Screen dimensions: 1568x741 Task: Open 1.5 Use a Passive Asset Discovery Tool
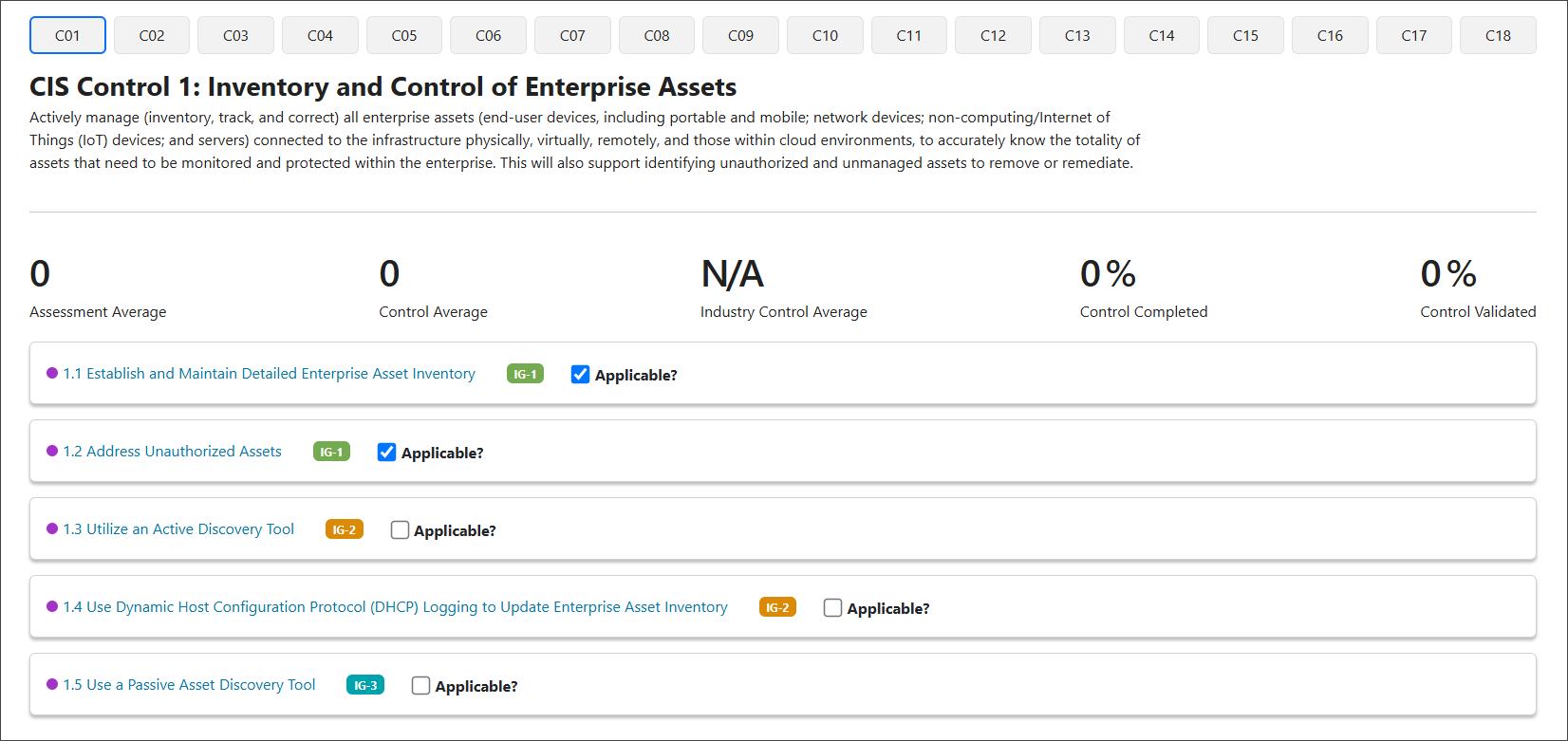pos(189,685)
